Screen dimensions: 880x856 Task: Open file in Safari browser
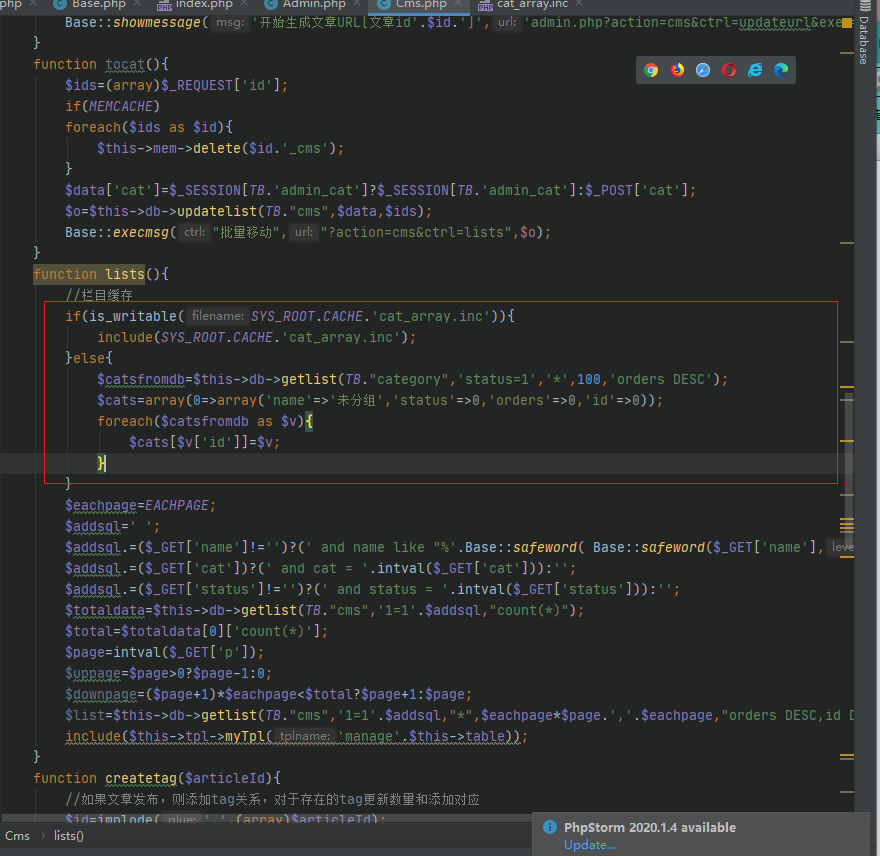pos(703,70)
